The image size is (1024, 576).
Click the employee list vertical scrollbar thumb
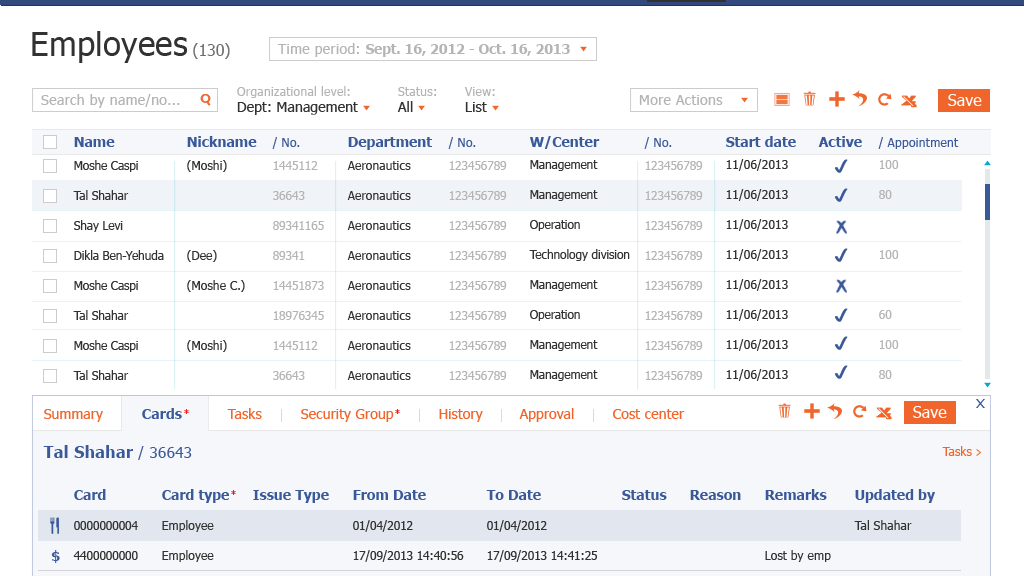987,200
